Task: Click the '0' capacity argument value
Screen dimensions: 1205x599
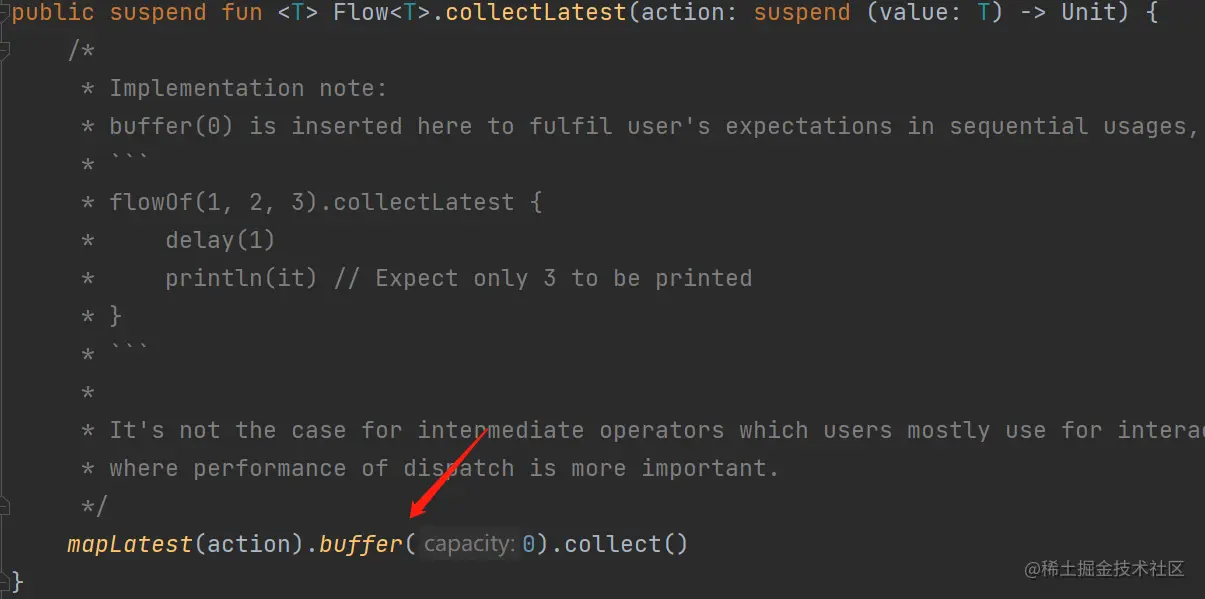Action: point(528,544)
